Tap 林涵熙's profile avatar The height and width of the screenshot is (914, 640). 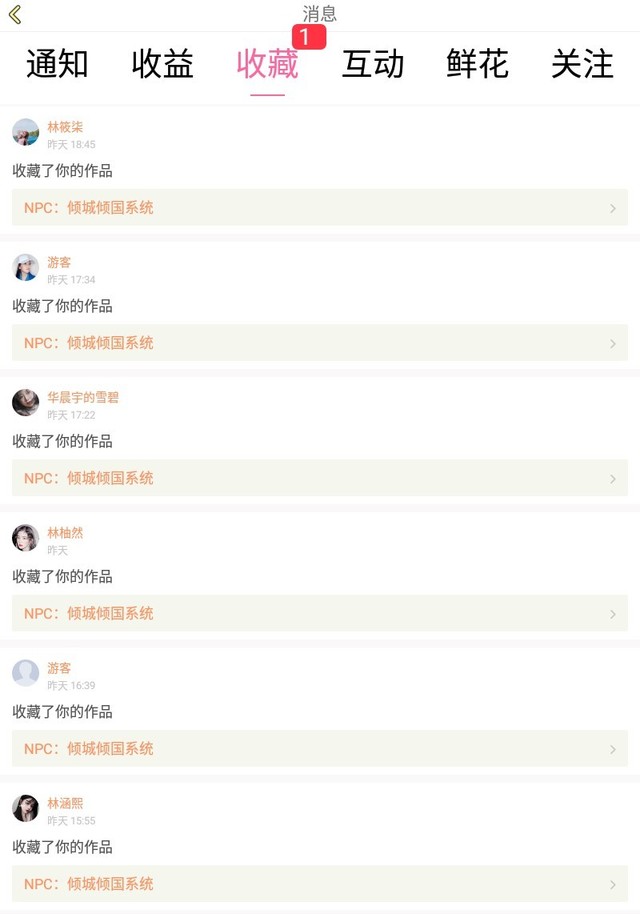tap(26, 808)
